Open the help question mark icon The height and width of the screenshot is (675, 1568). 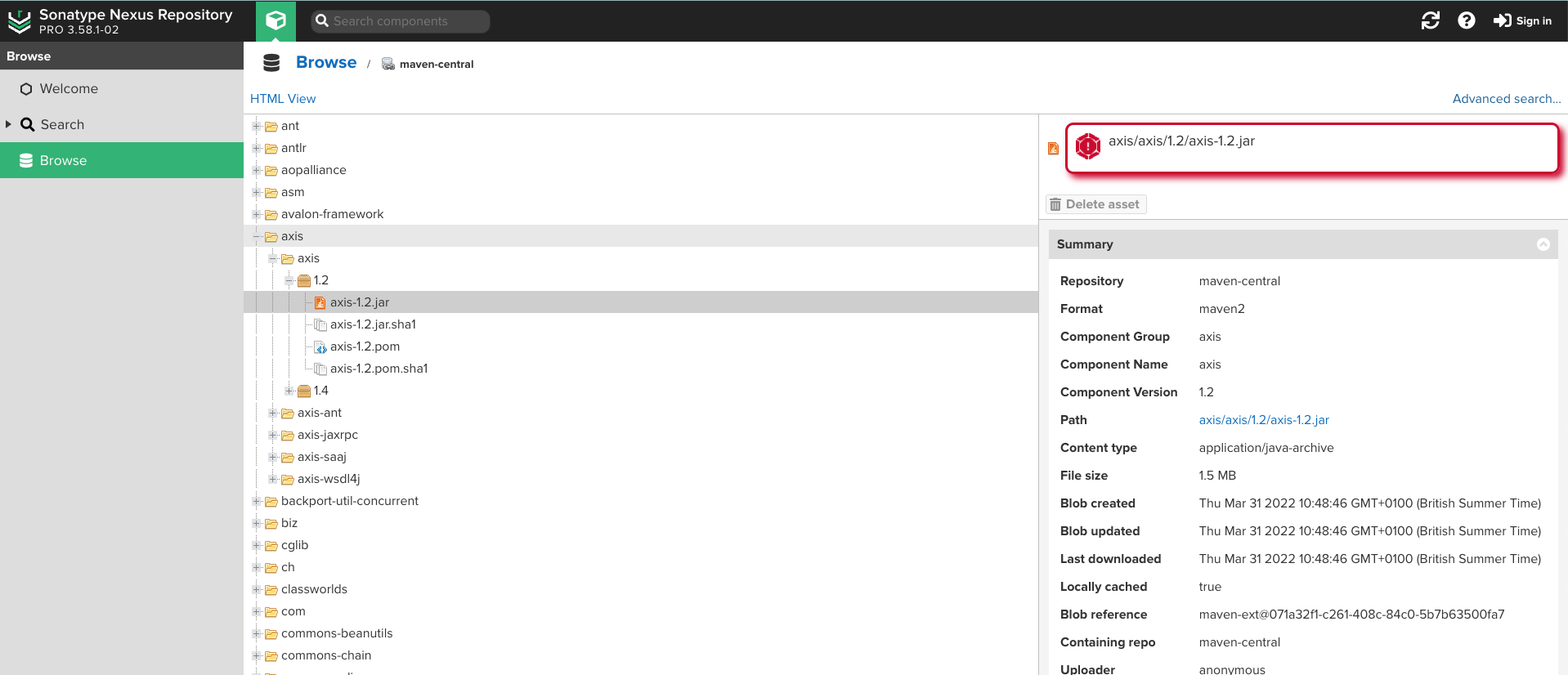1467,20
